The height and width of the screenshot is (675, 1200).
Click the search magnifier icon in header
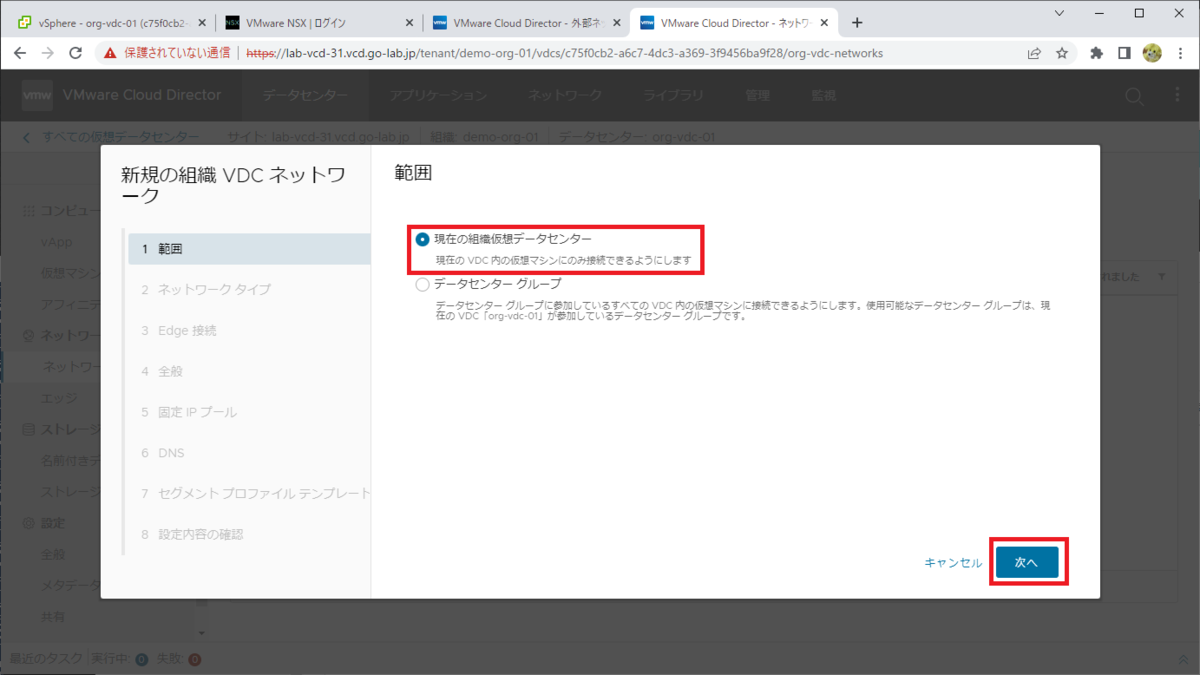tap(1134, 96)
